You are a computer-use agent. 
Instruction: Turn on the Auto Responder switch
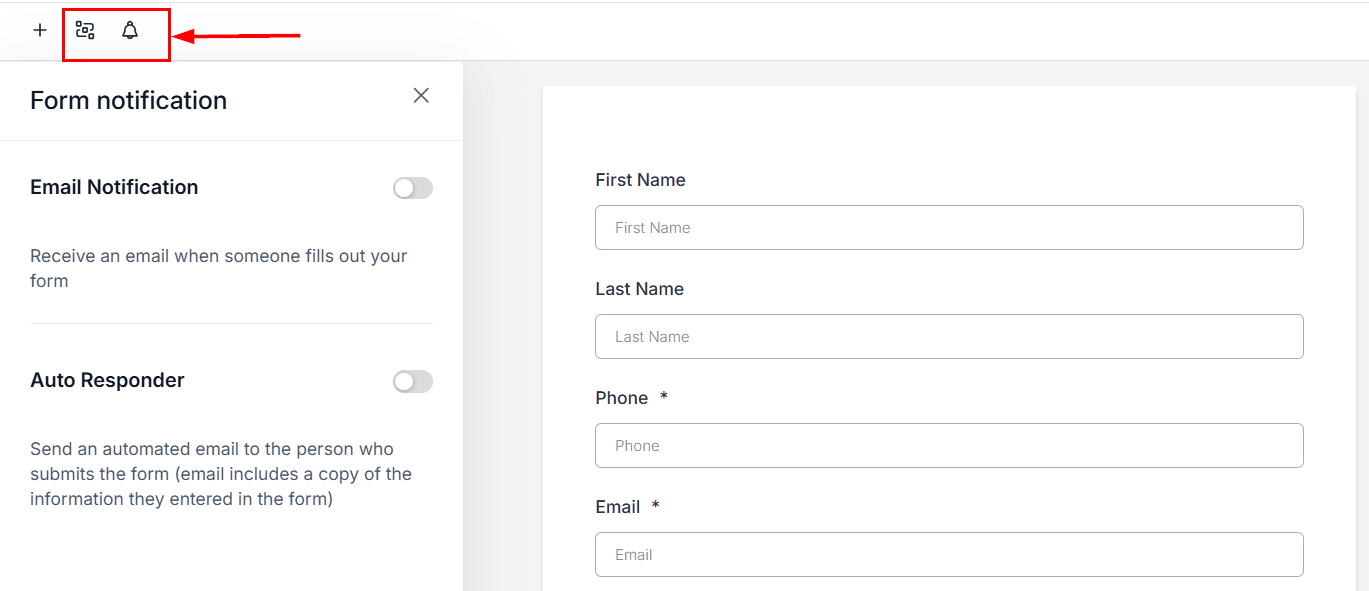coord(412,381)
